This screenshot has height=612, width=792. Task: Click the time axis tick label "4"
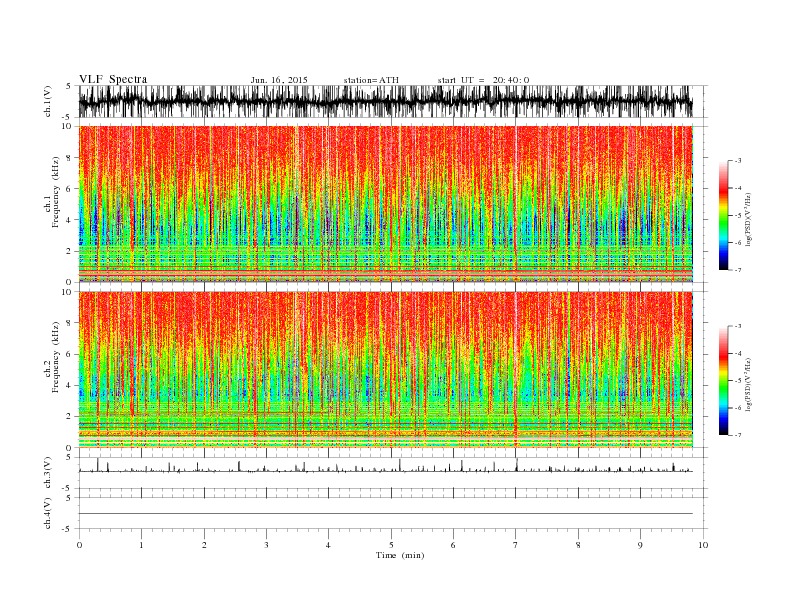coord(328,545)
